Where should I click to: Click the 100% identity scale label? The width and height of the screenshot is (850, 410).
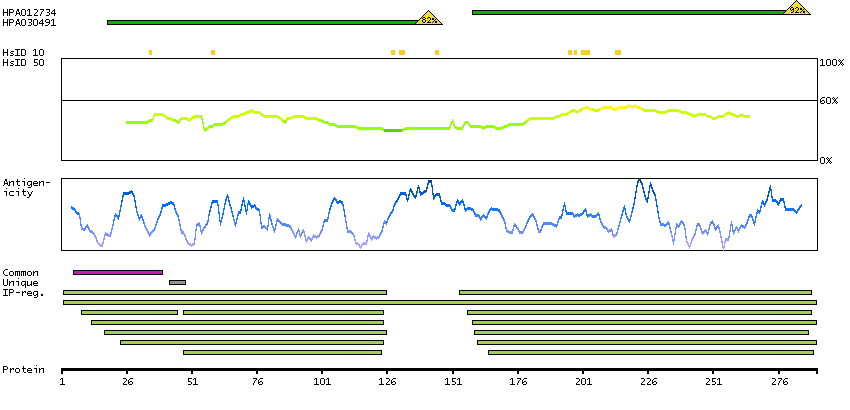(x=831, y=62)
